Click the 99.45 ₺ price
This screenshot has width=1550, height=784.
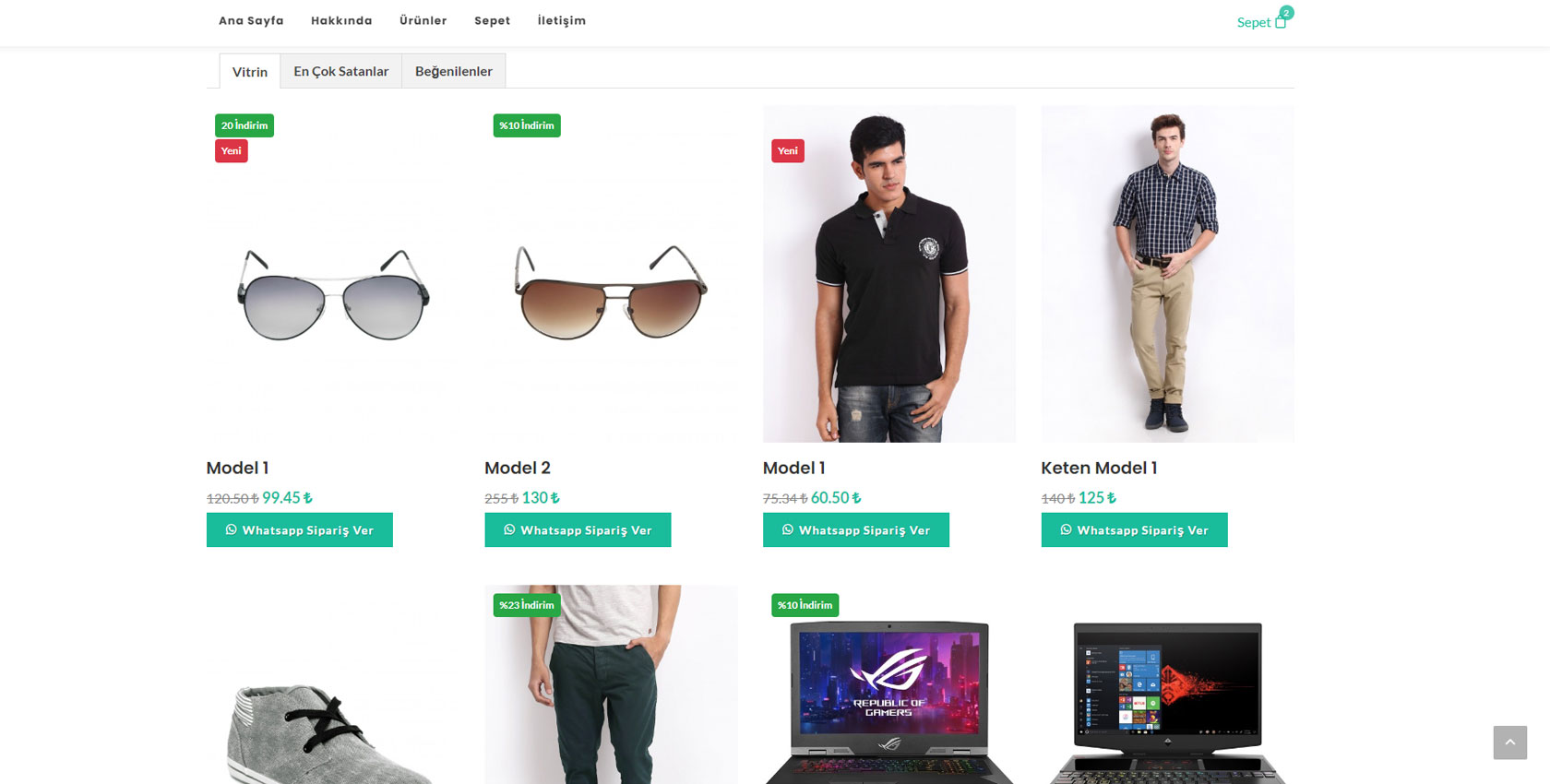(x=287, y=497)
